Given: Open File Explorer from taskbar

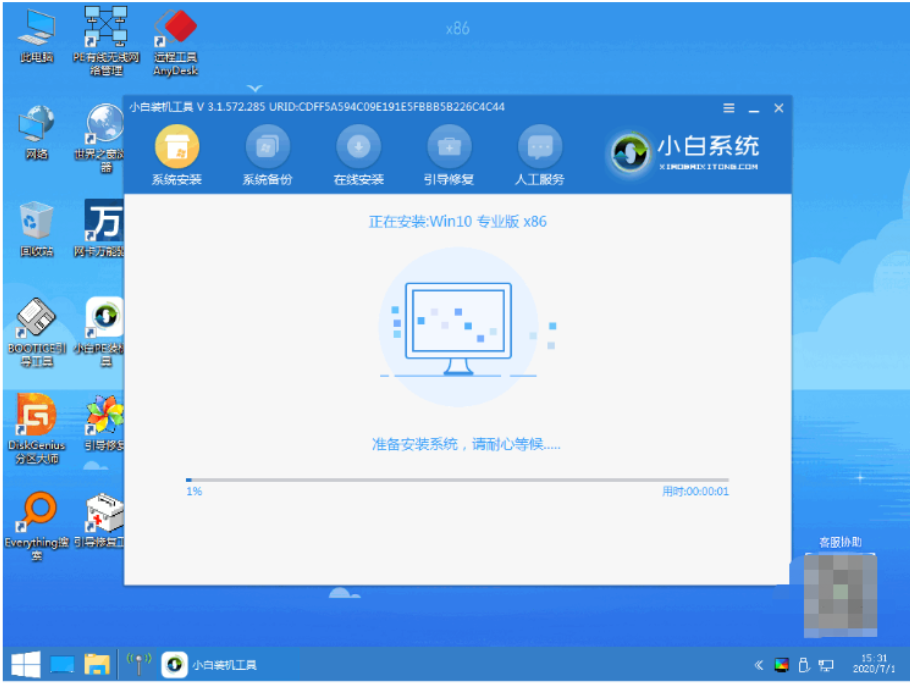Looking at the screenshot, I should click(x=97, y=664).
